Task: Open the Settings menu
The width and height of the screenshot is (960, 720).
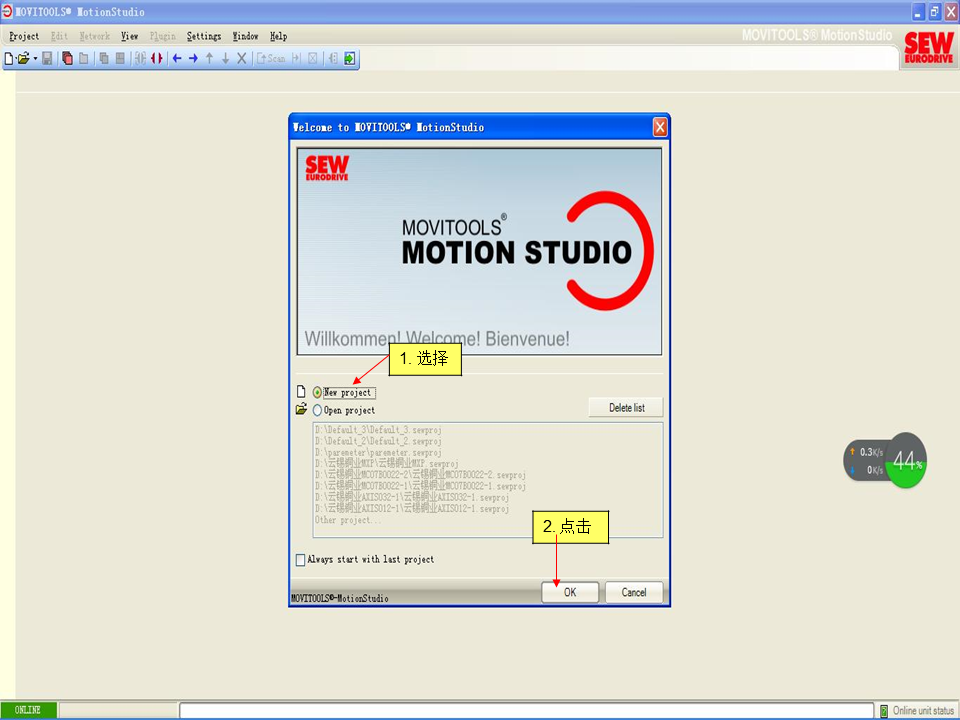Action: pos(204,36)
